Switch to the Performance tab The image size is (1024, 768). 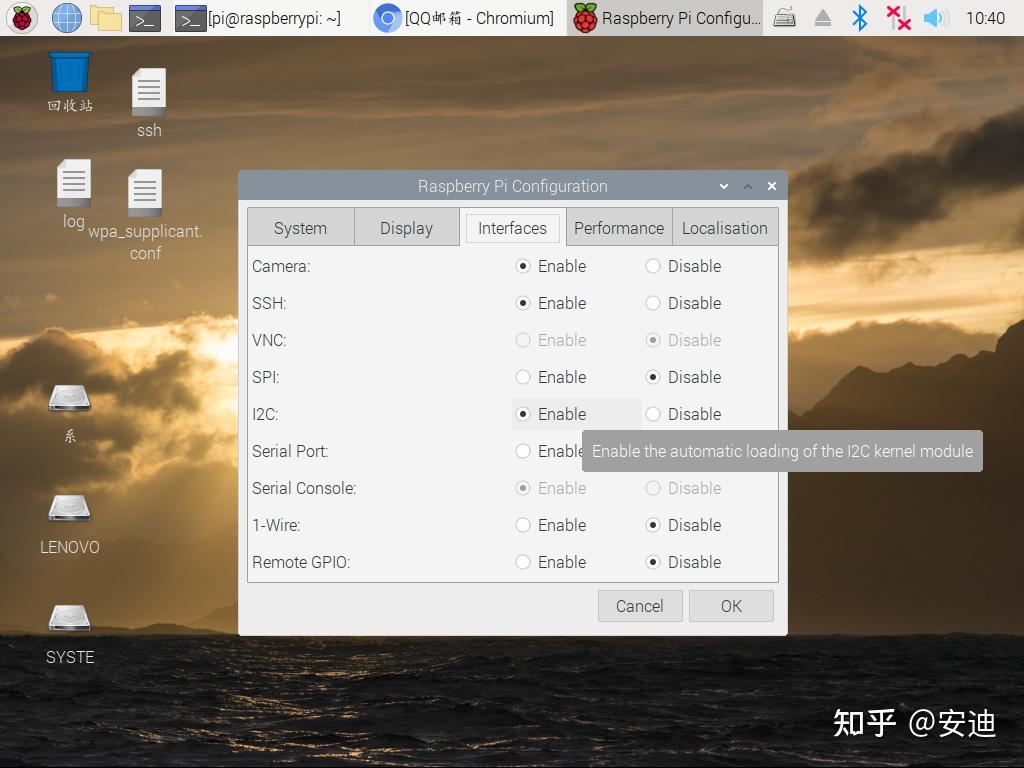619,228
